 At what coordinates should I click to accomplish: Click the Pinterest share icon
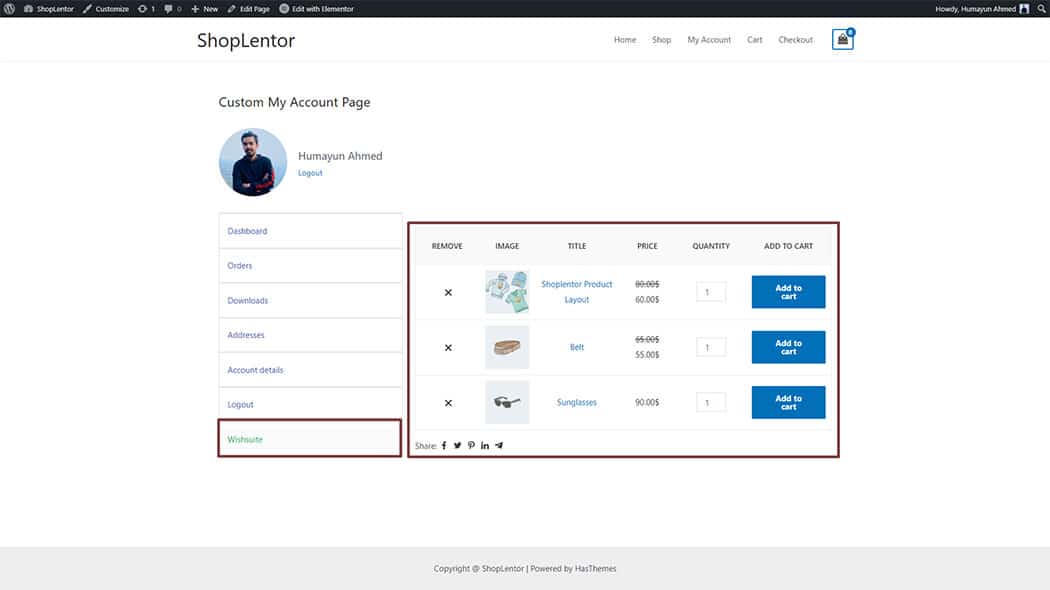471,446
